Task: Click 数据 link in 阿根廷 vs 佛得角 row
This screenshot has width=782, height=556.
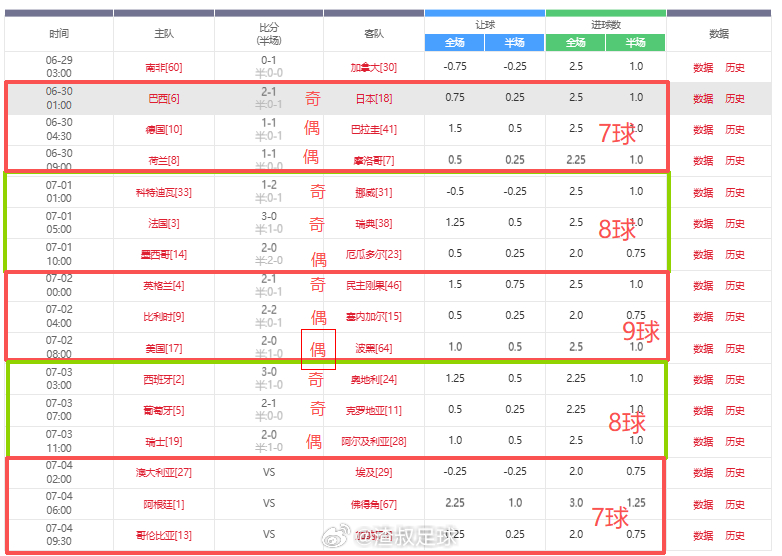Action: (x=703, y=504)
